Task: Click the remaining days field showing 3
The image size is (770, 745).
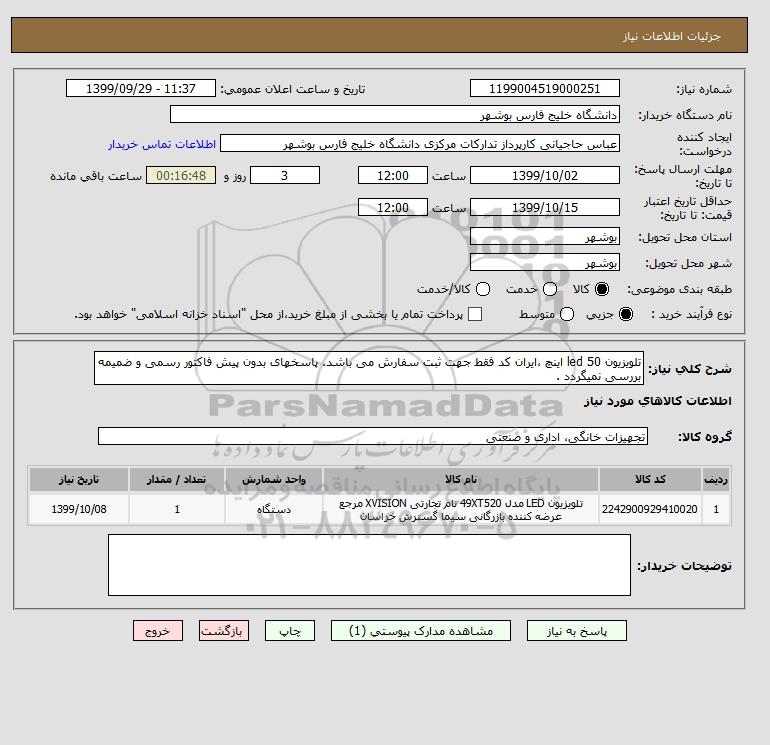Action: click(285, 175)
